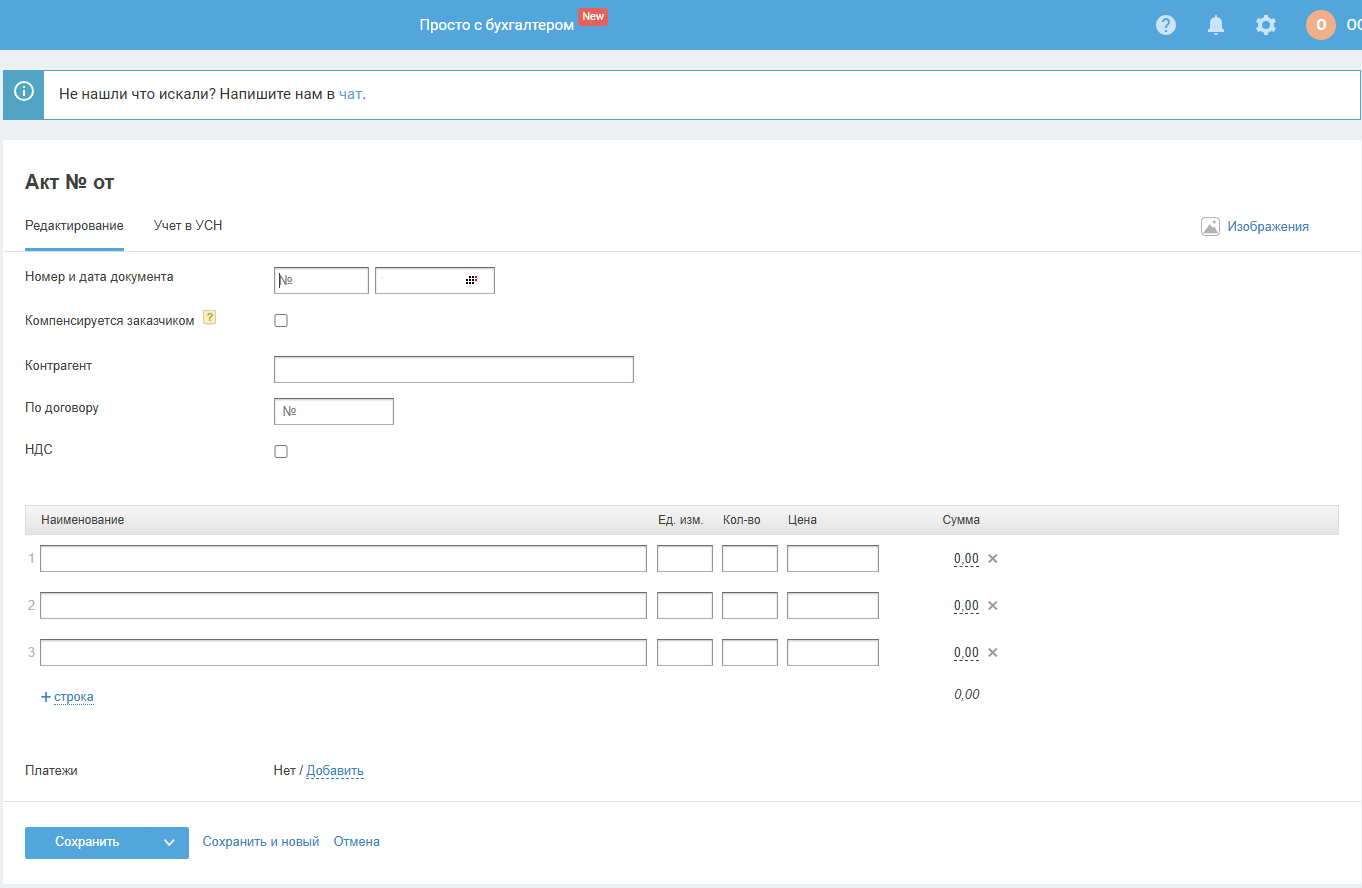Open the help question mark icon
Viewport: 1362px width, 888px height.
[x=1166, y=25]
